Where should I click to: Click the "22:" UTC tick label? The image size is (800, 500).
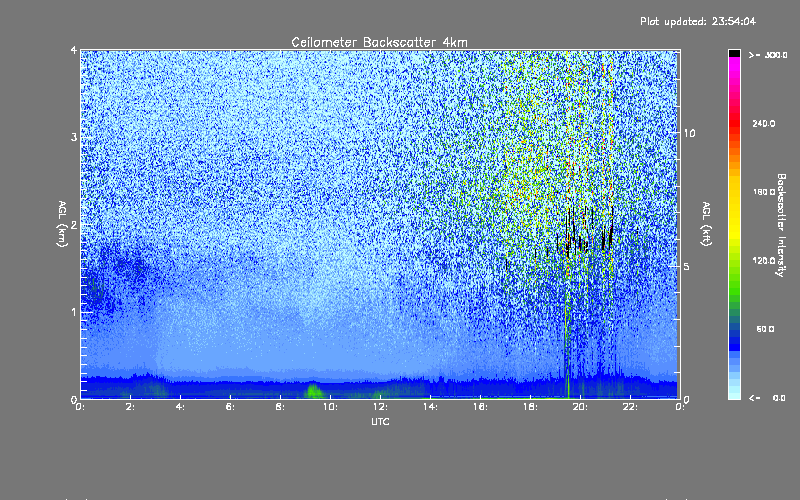tap(630, 407)
